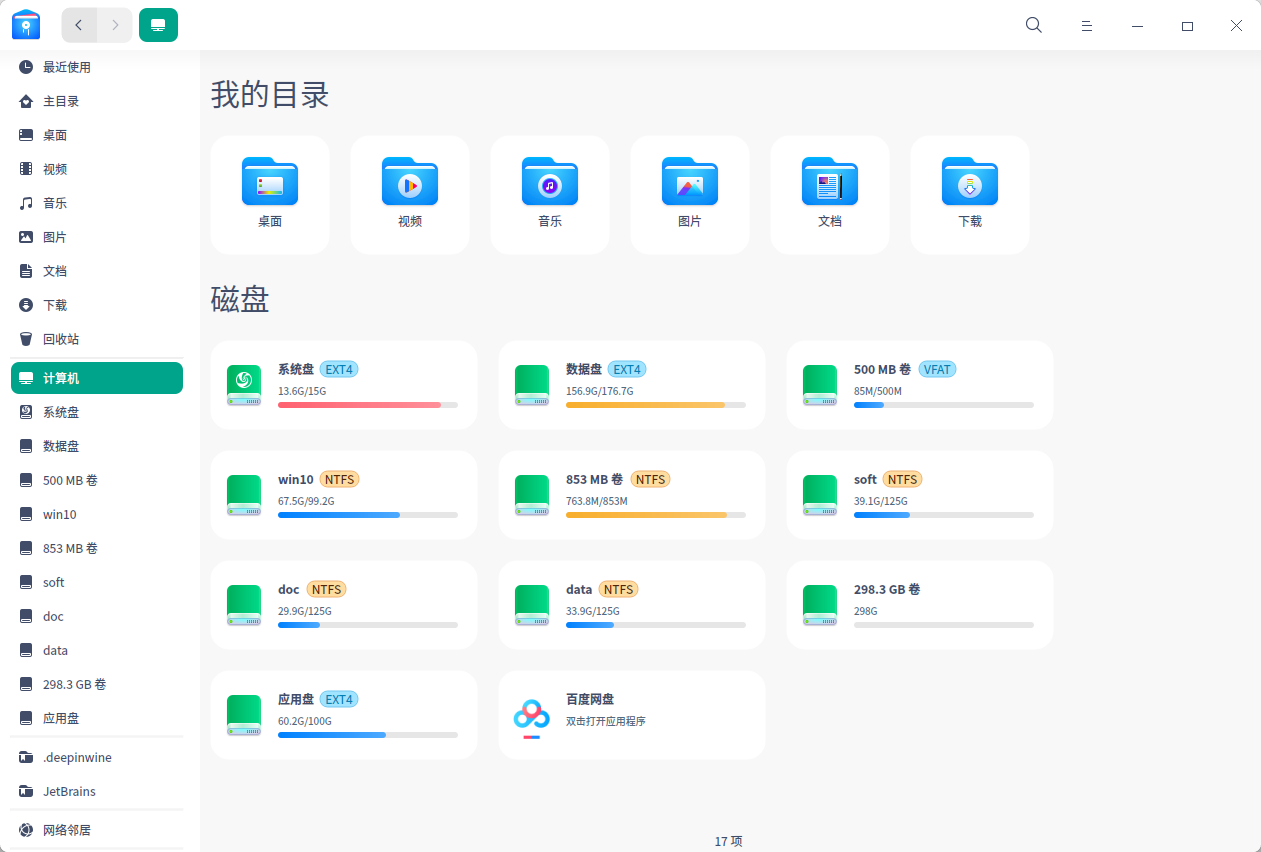
Task: Select 图片 in the sidebar
Action: pos(97,237)
